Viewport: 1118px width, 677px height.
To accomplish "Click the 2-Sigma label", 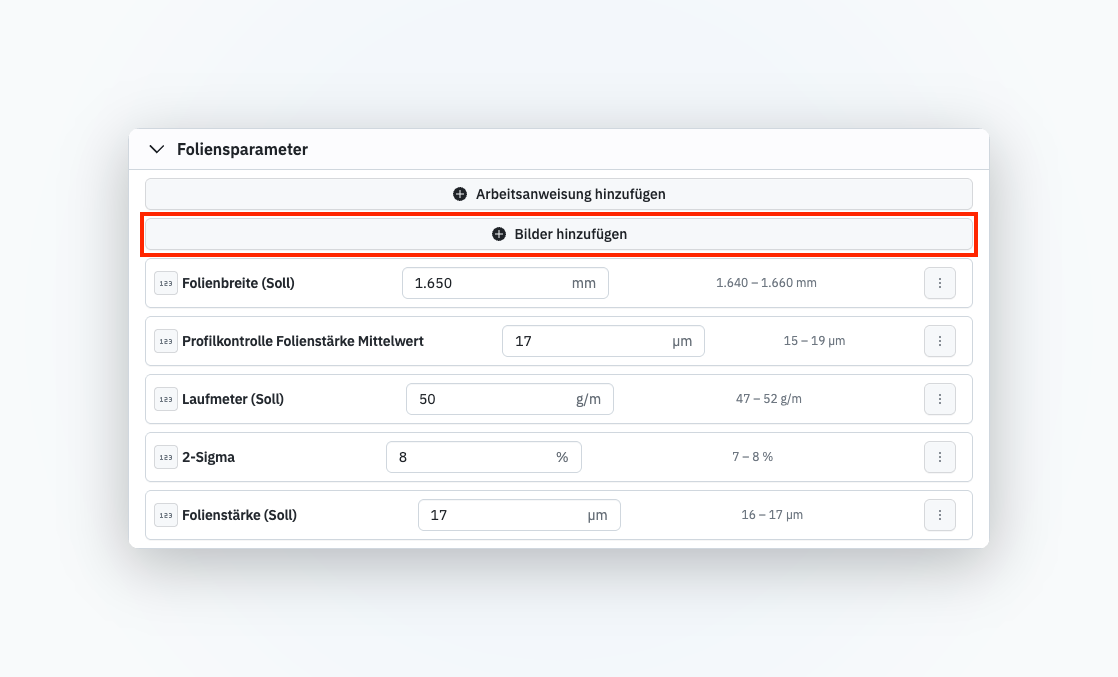I will (208, 457).
